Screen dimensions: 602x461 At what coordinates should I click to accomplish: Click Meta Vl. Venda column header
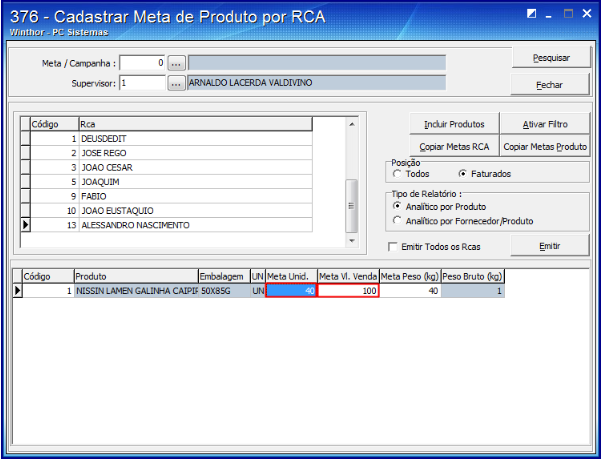tap(348, 276)
